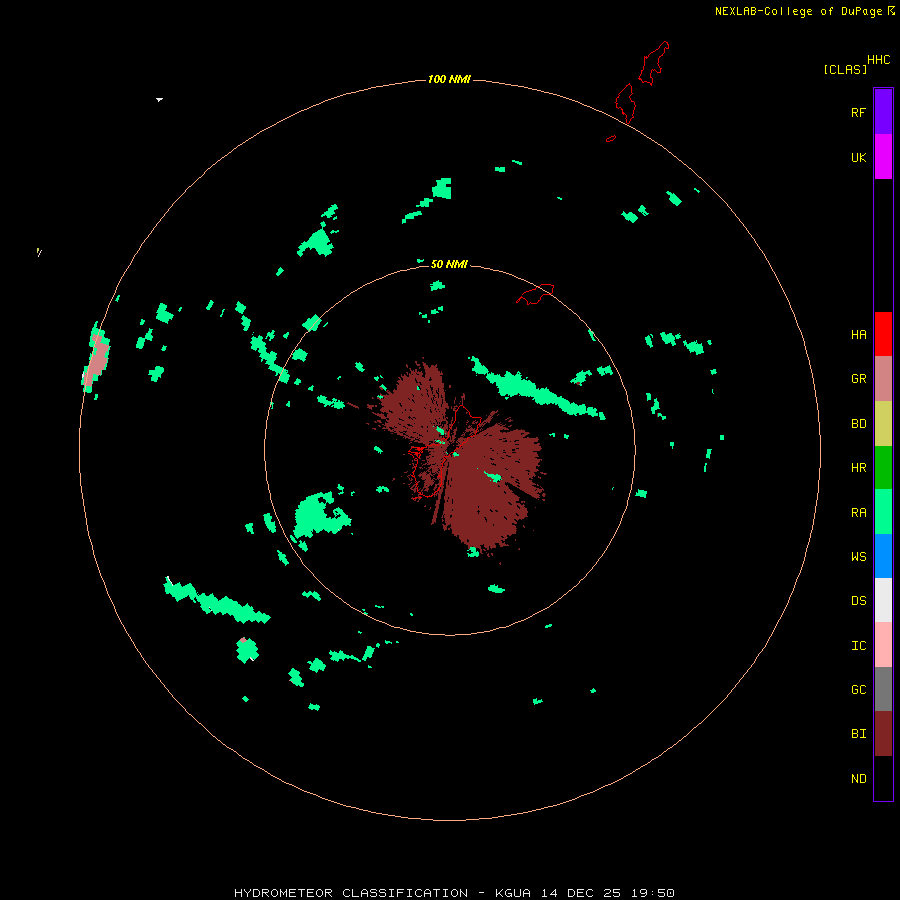Click the 'GR' legend label
The height and width of the screenshot is (900, 900).
pos(858,379)
